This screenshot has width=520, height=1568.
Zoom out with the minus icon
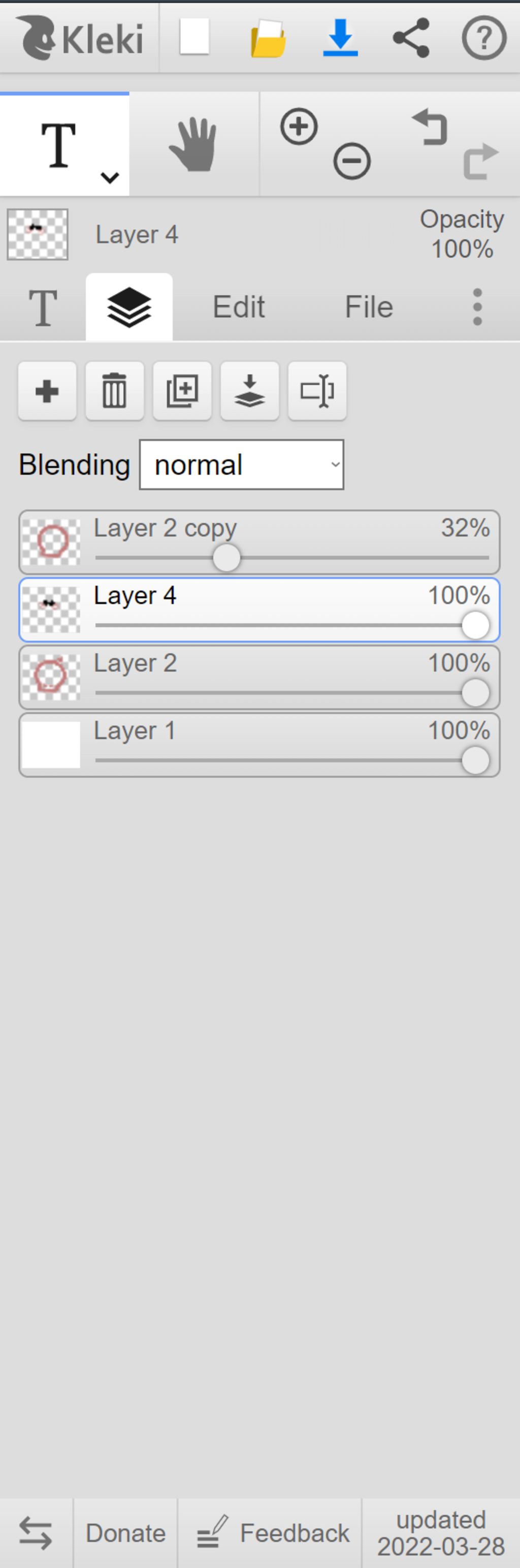[x=352, y=162]
